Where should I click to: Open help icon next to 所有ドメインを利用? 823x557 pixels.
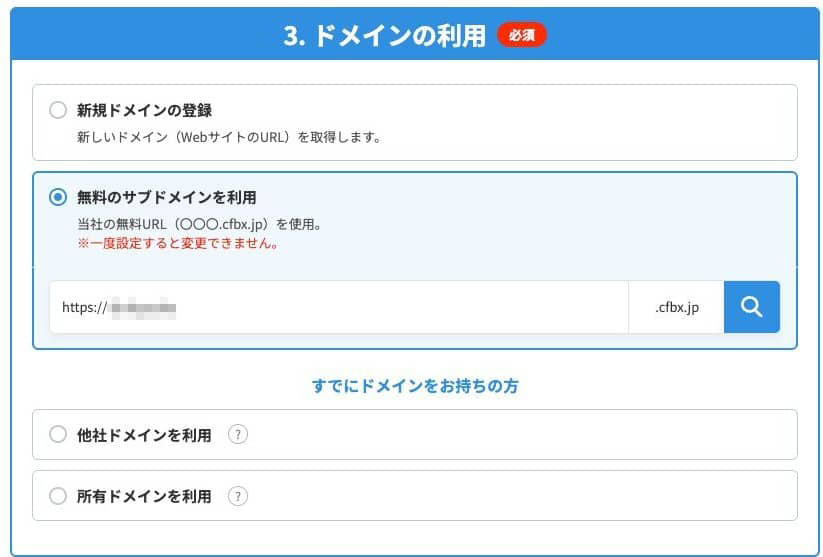tap(238, 496)
